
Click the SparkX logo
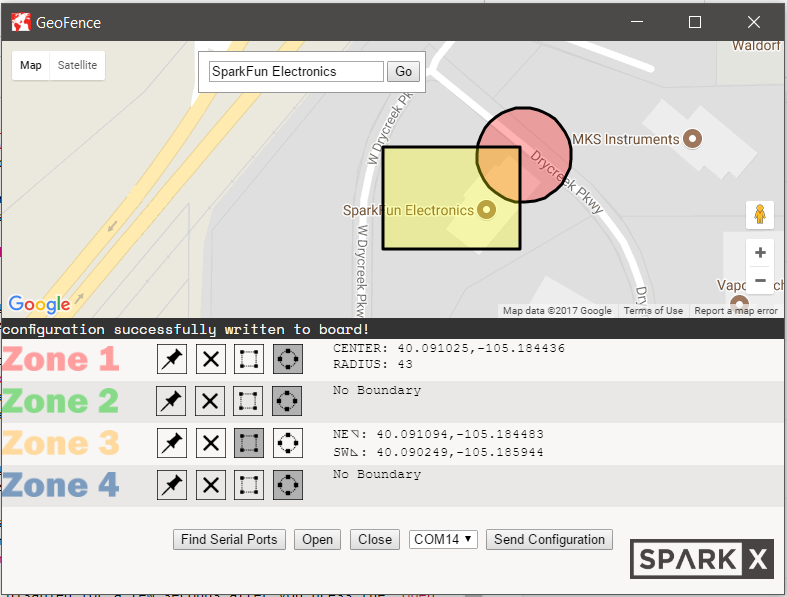point(702,559)
